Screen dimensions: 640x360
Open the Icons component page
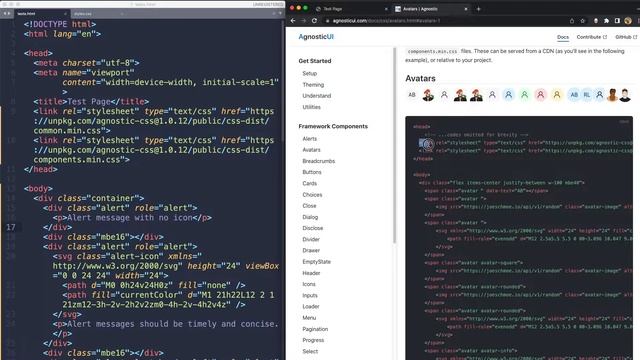(309, 284)
